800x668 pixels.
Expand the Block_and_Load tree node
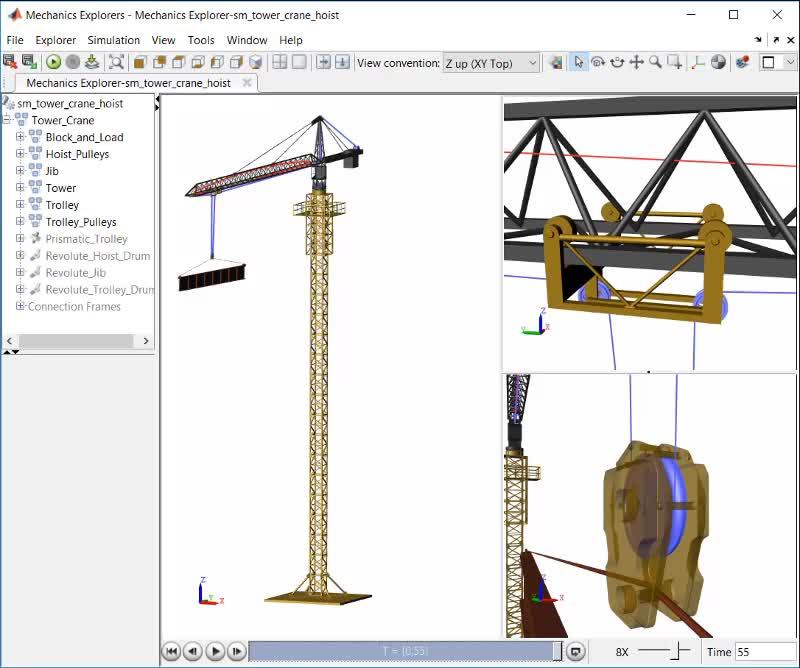click(x=20, y=137)
